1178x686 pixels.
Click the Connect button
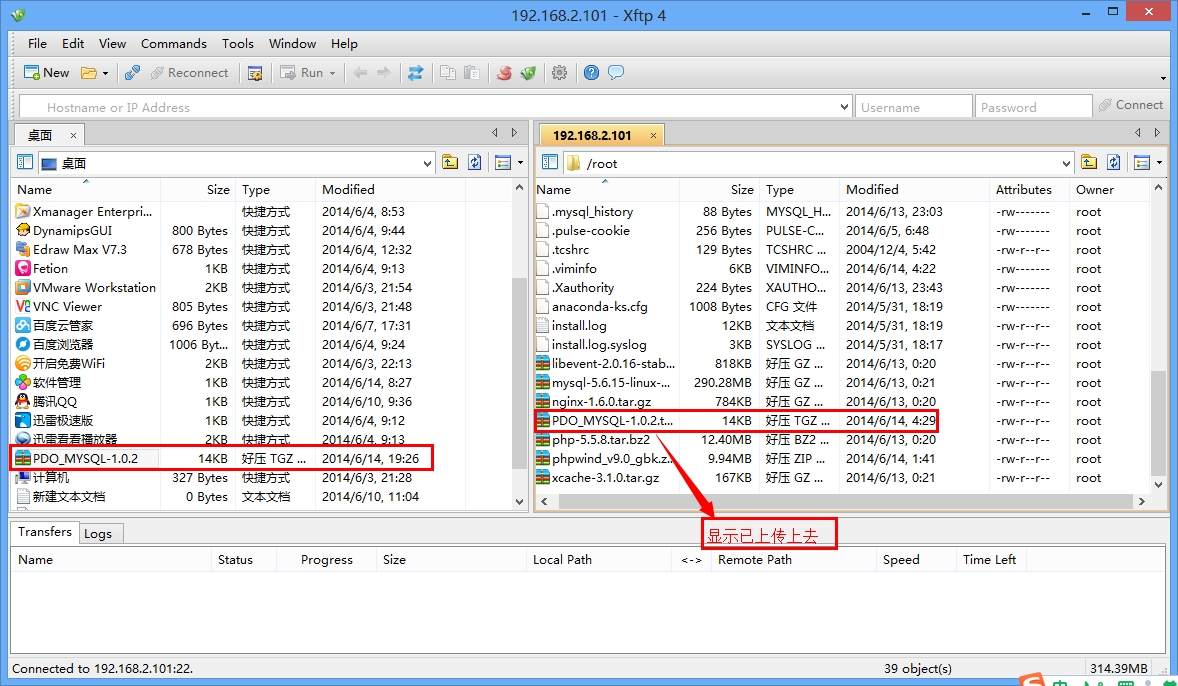pos(1131,105)
